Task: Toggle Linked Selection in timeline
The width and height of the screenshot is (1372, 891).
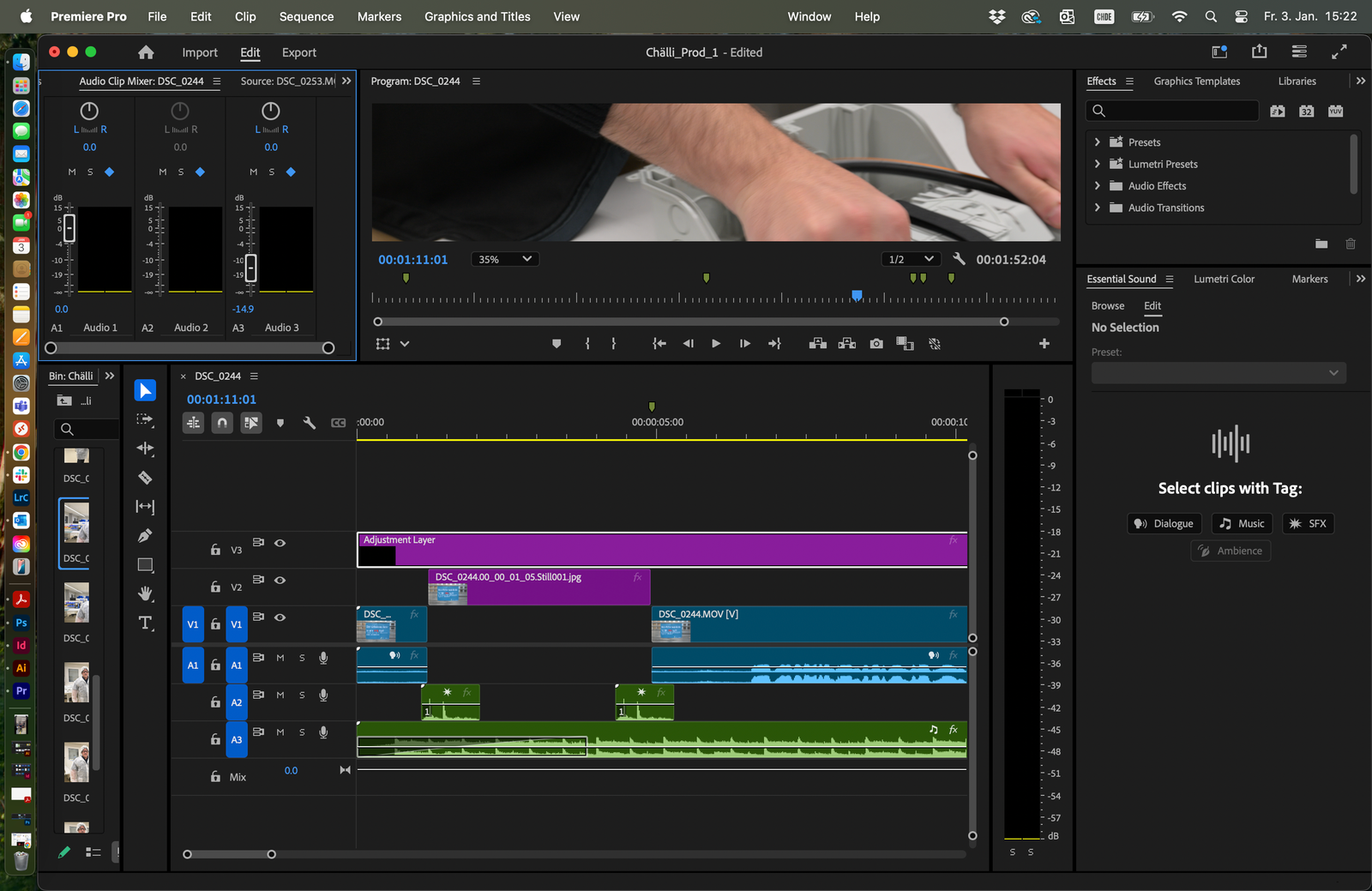Action: coord(251,423)
